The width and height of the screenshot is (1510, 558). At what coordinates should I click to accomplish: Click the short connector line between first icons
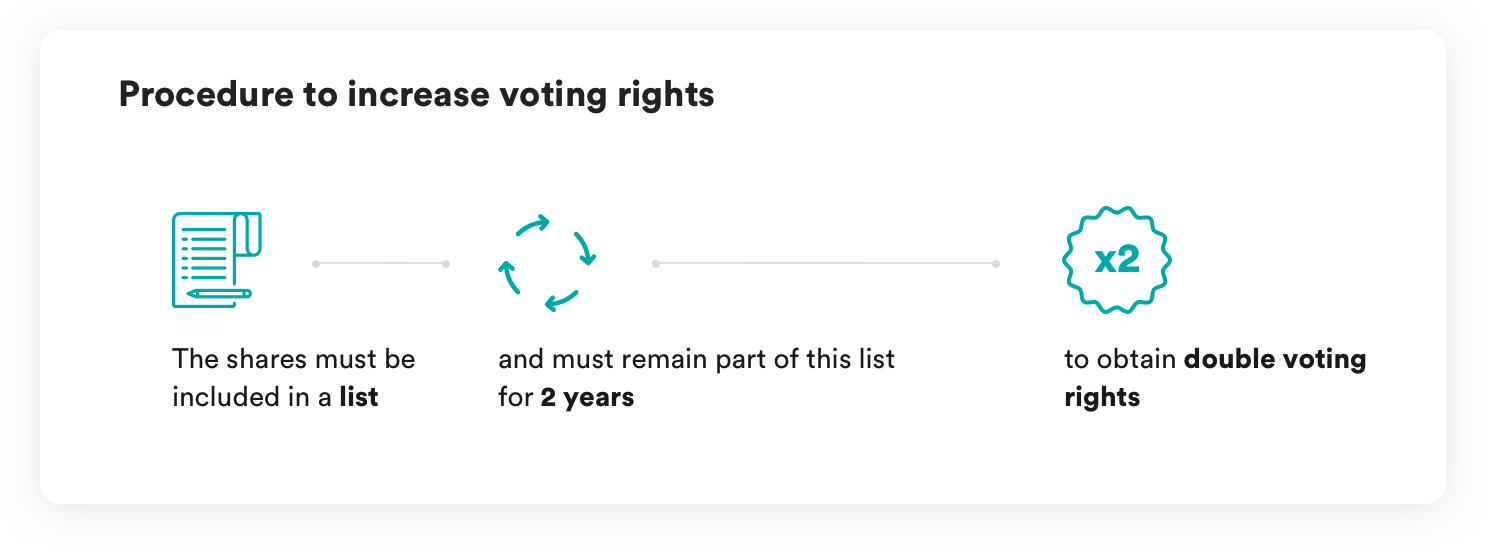(381, 264)
